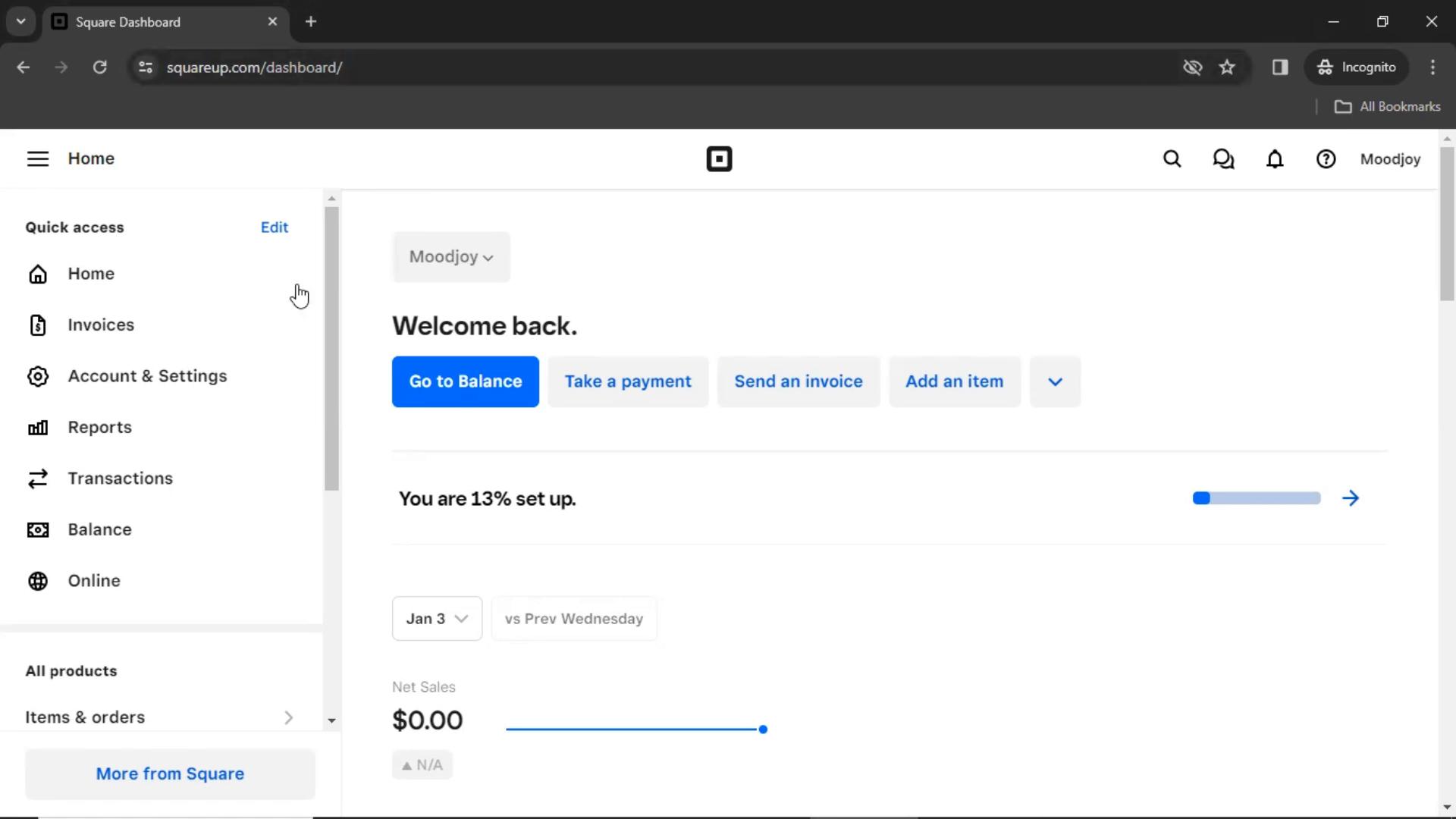Image resolution: width=1456 pixels, height=819 pixels.
Task: Open the Invoices section
Action: click(100, 324)
